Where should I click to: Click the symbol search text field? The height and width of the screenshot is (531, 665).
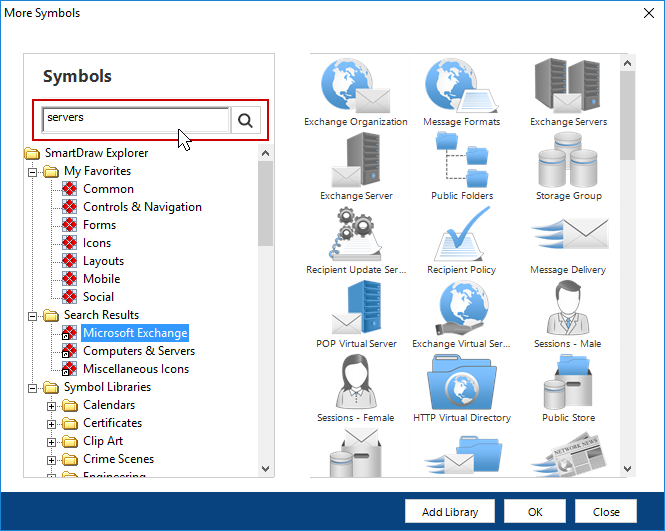point(136,120)
